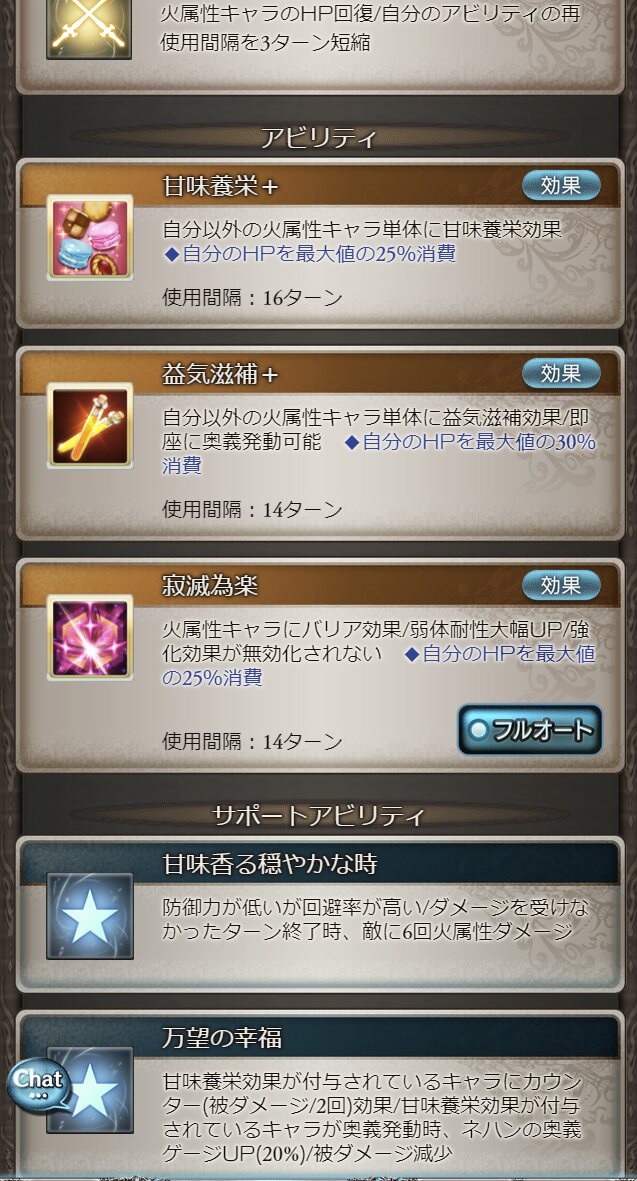Tap the 使用間隔：14ターン text under 益気滋補＋
The height and width of the screenshot is (1181, 637).
(252, 510)
